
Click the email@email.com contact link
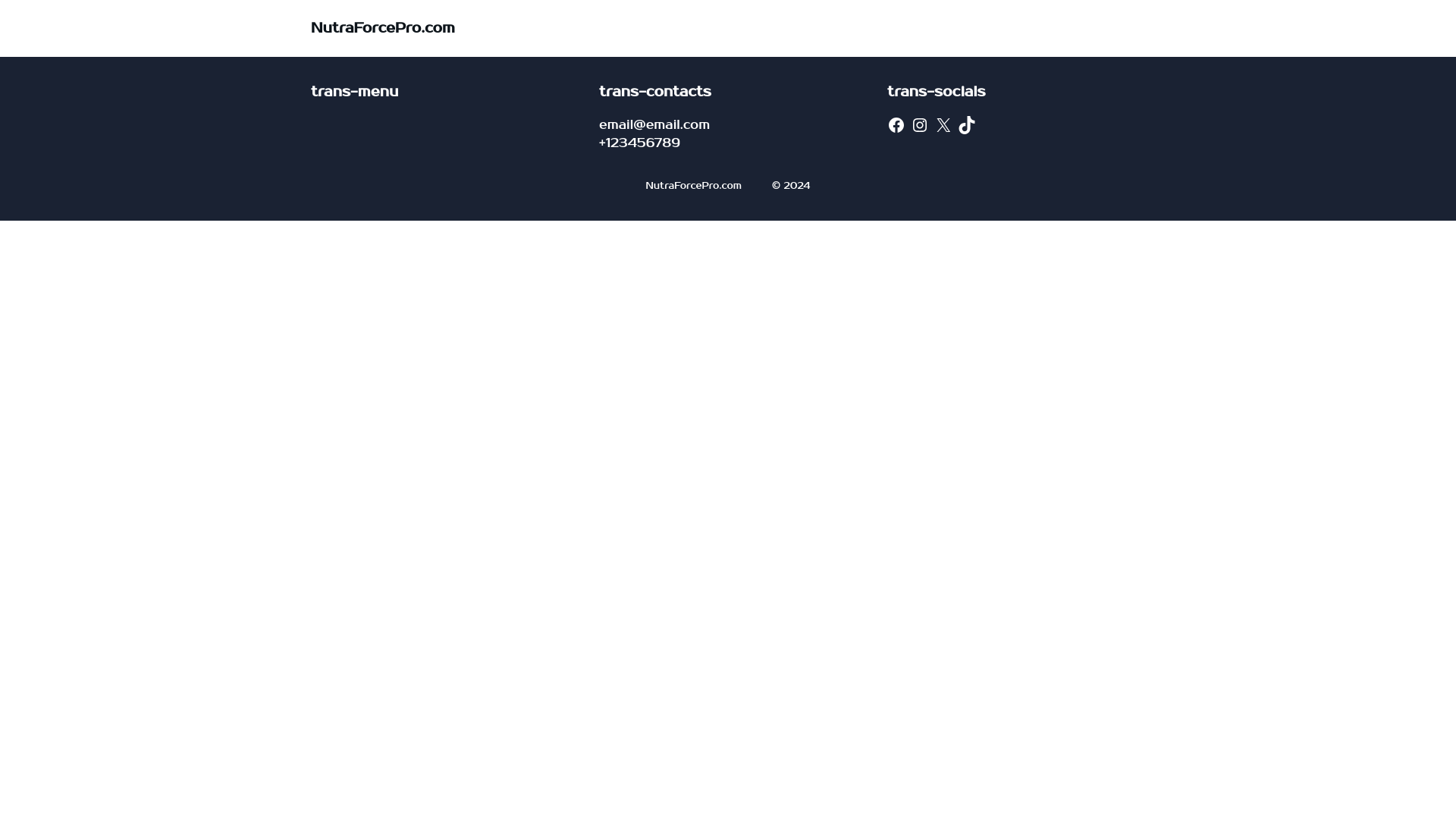click(654, 124)
